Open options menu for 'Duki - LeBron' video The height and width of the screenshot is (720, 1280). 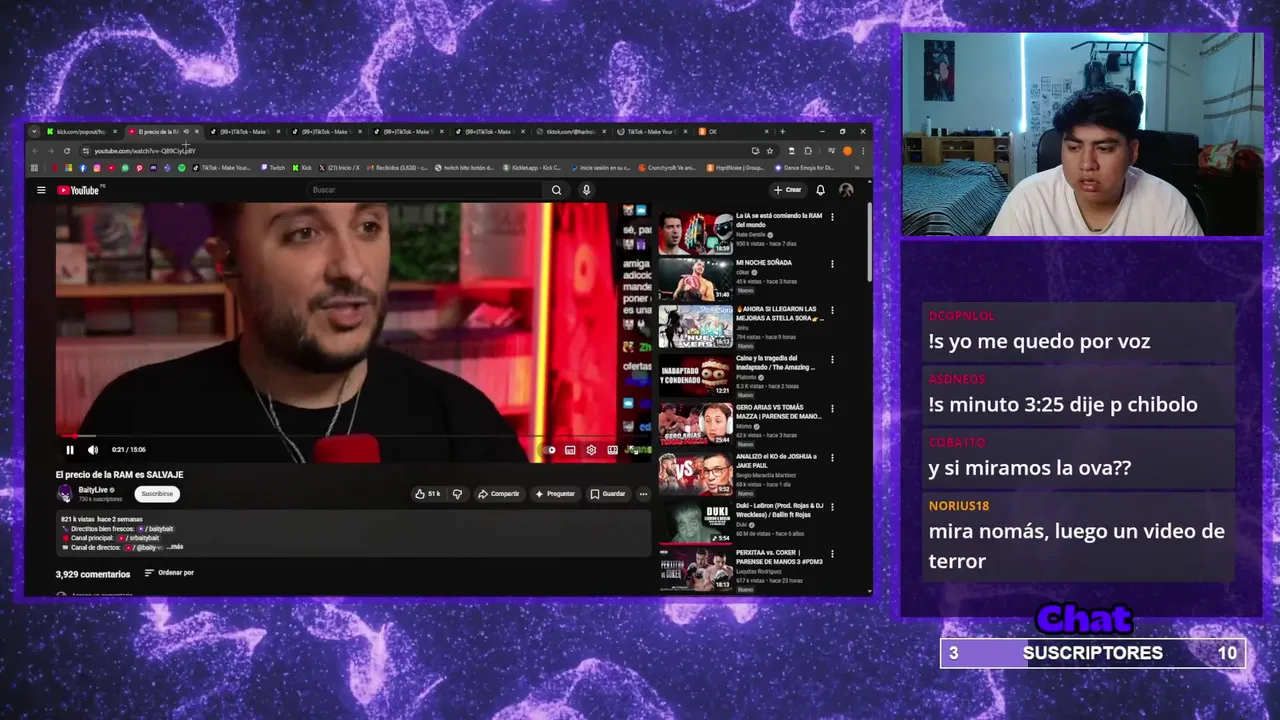[x=832, y=506]
